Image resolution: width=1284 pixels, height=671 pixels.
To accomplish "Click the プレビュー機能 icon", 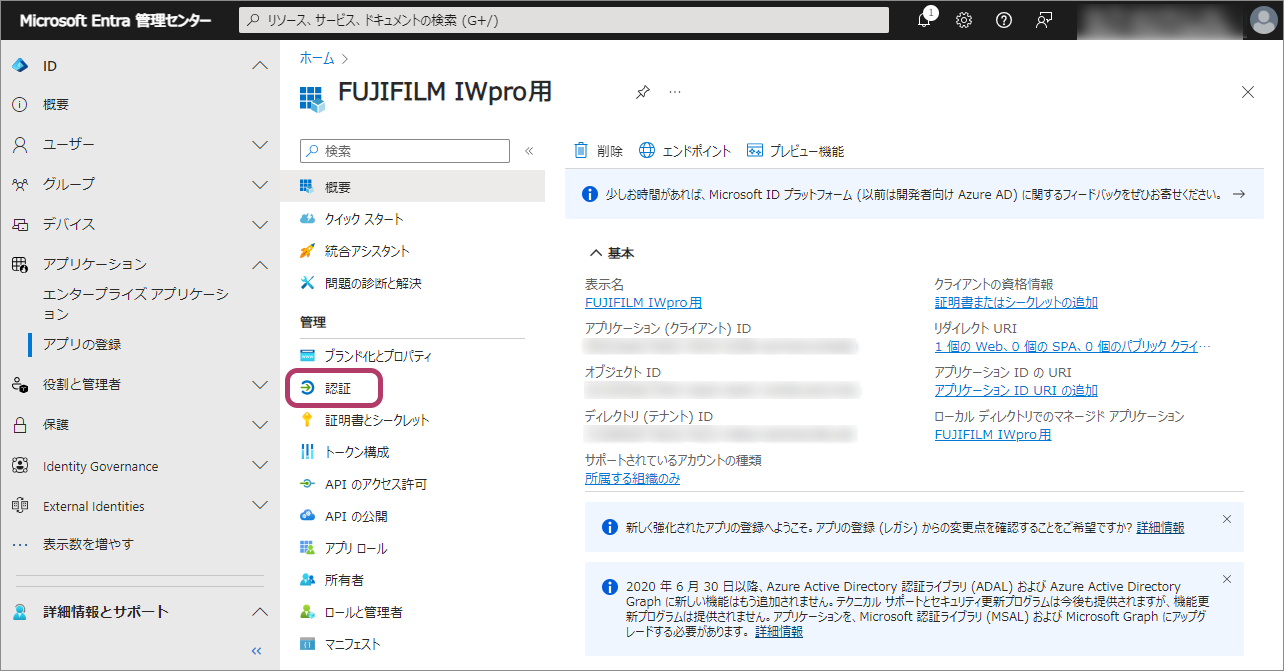I will [x=755, y=151].
